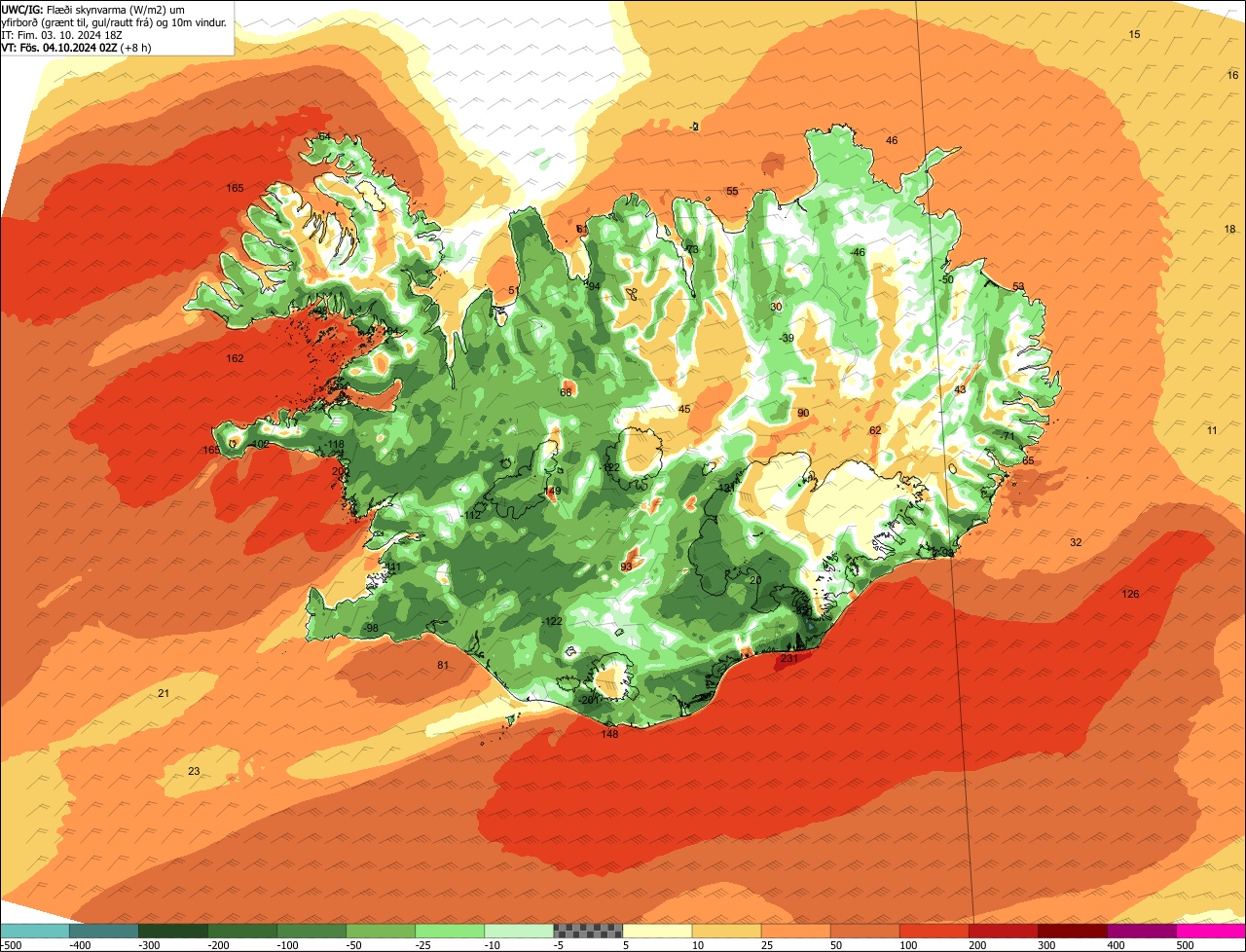Click the checkered swatch between -5 and 5
The height and width of the screenshot is (952, 1246).
point(588,931)
